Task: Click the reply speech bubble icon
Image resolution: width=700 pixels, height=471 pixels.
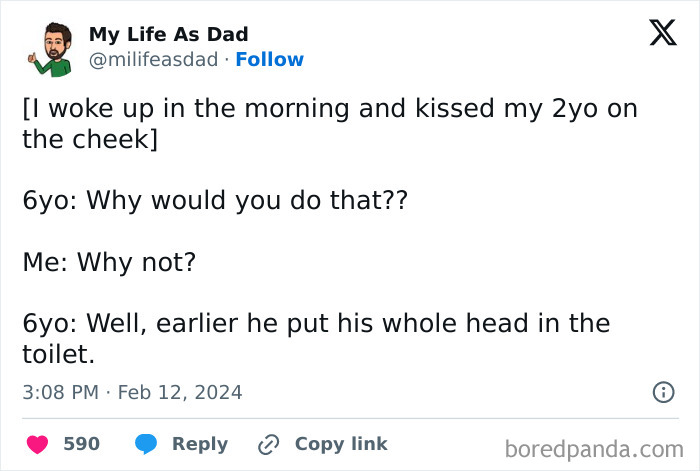Action: click(146, 443)
